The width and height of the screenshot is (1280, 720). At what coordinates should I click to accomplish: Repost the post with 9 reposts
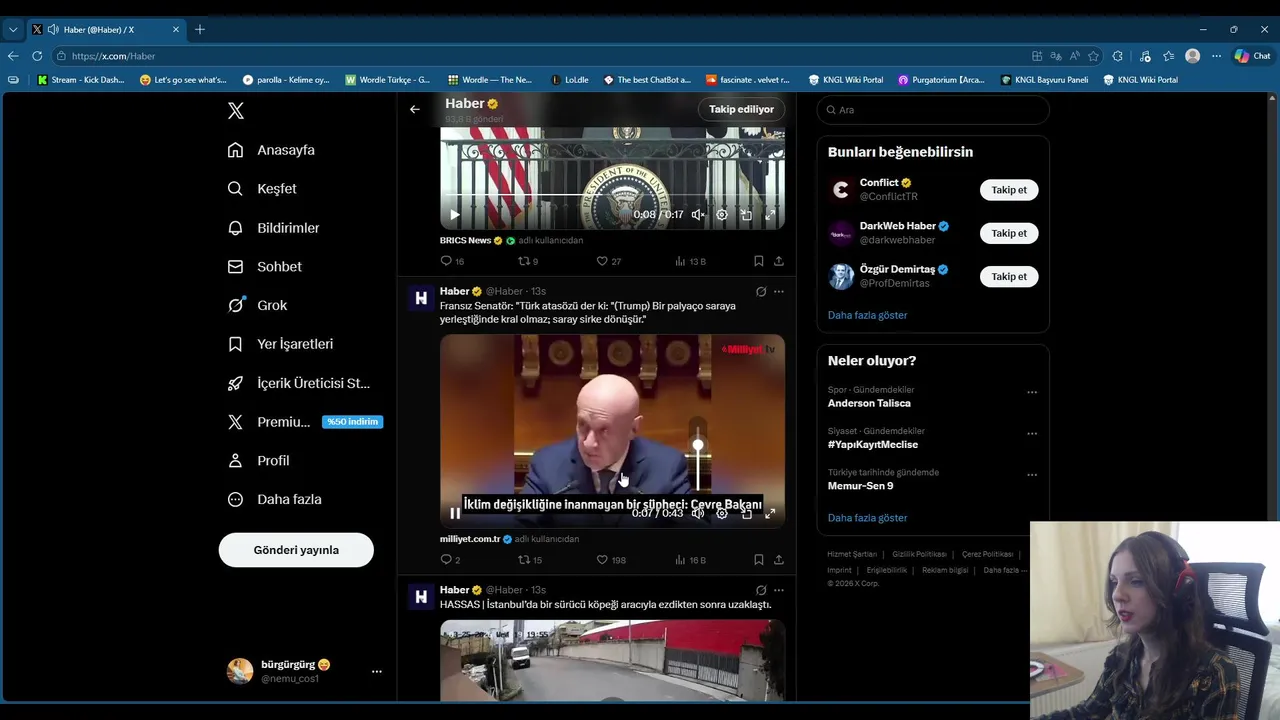pos(528,261)
